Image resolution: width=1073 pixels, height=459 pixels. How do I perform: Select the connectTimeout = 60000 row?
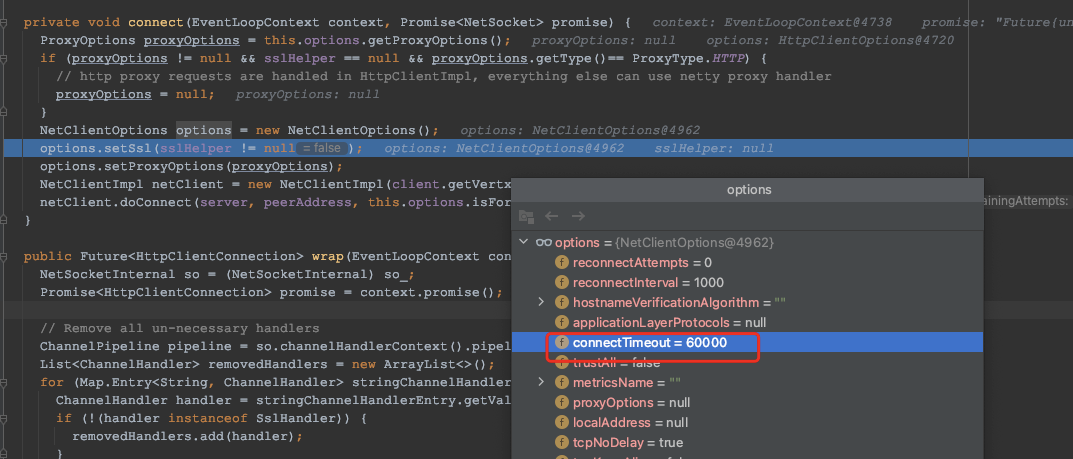pos(747,342)
